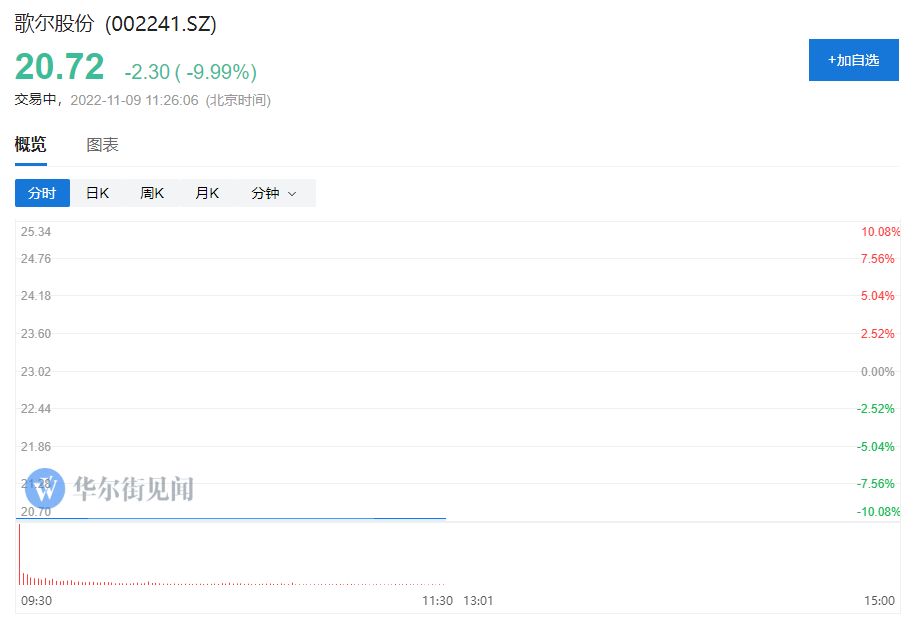918x621 pixels.
Task: Click the 23.02 price axis label
Action: [x=36, y=372]
